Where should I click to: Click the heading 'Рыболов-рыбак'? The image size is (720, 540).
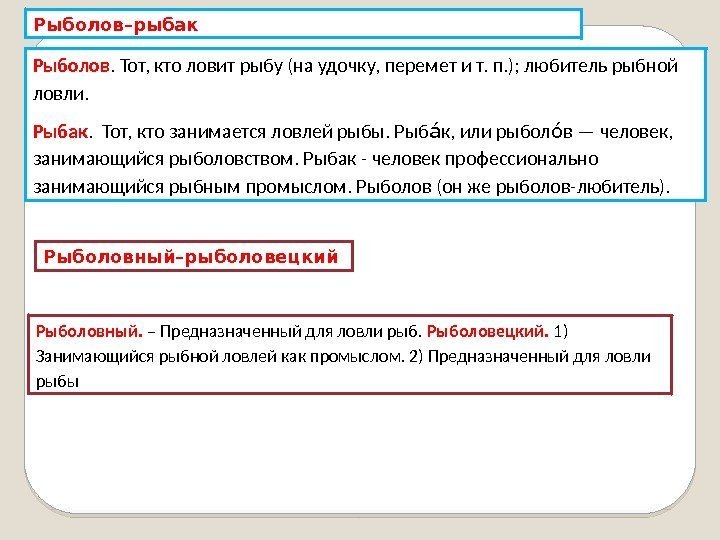[116, 24]
